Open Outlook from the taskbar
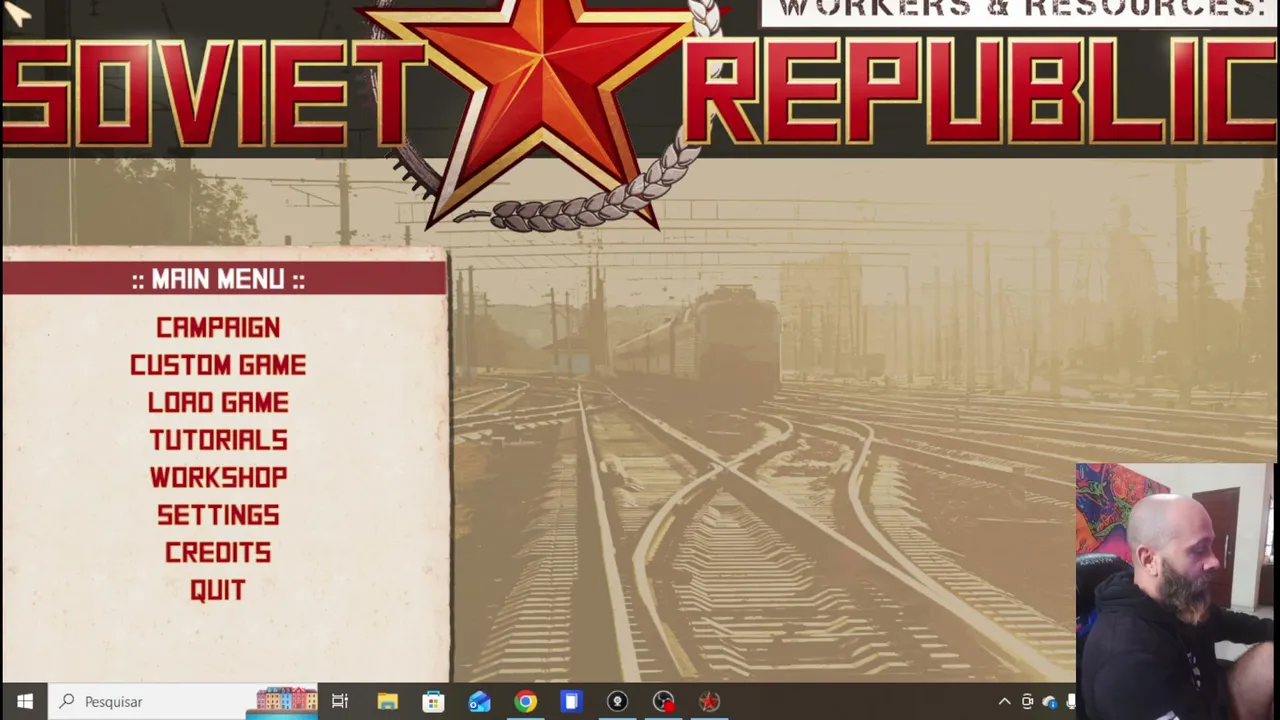The image size is (1280, 720). (479, 702)
